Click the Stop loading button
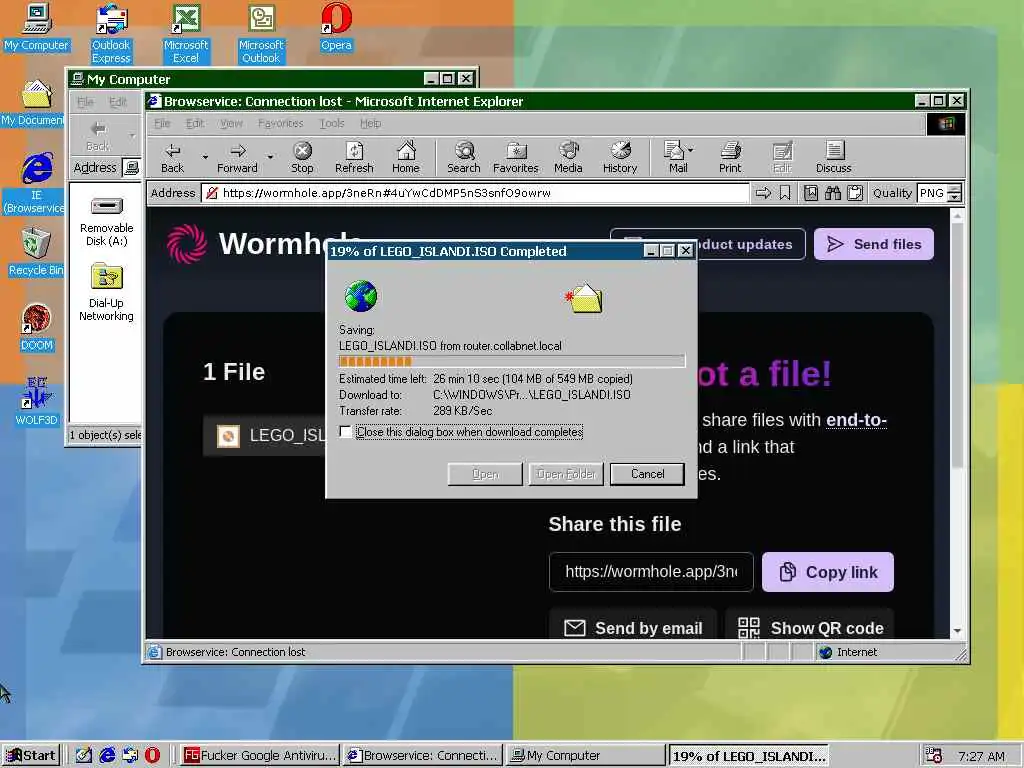Image resolution: width=1024 pixels, height=768 pixels. 302,157
